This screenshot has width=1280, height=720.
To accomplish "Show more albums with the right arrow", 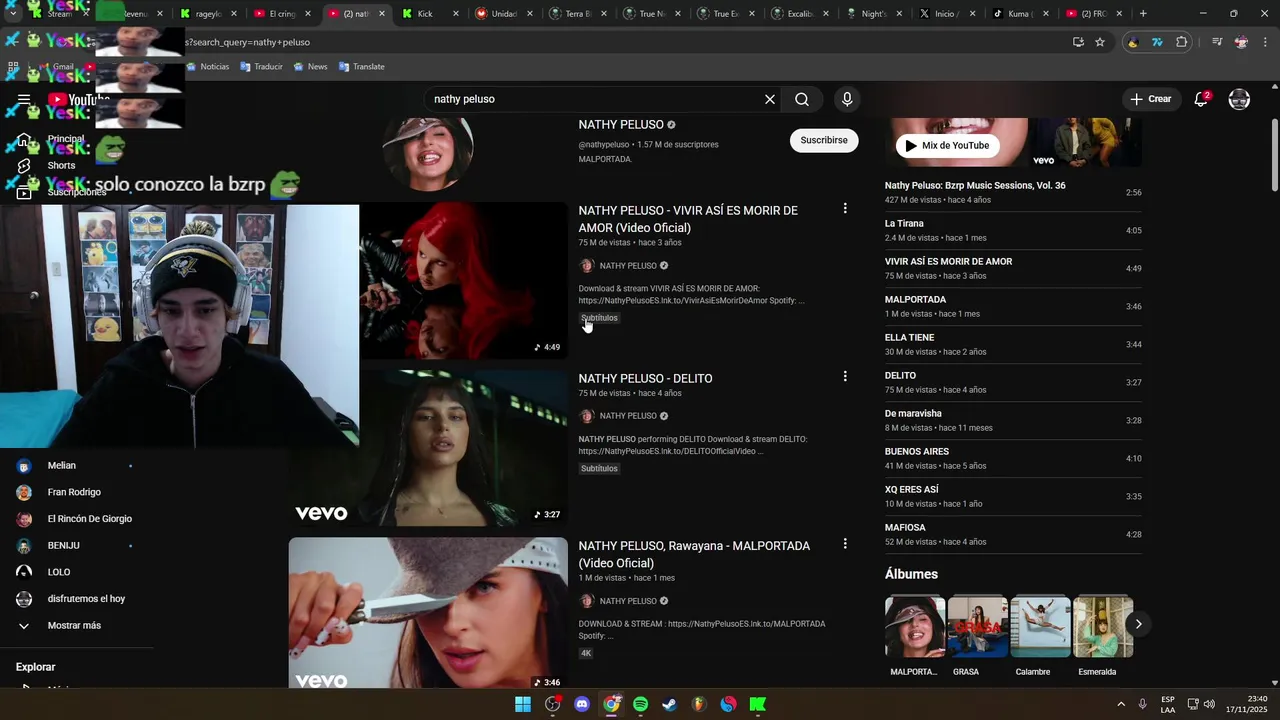I will 1138,624.
